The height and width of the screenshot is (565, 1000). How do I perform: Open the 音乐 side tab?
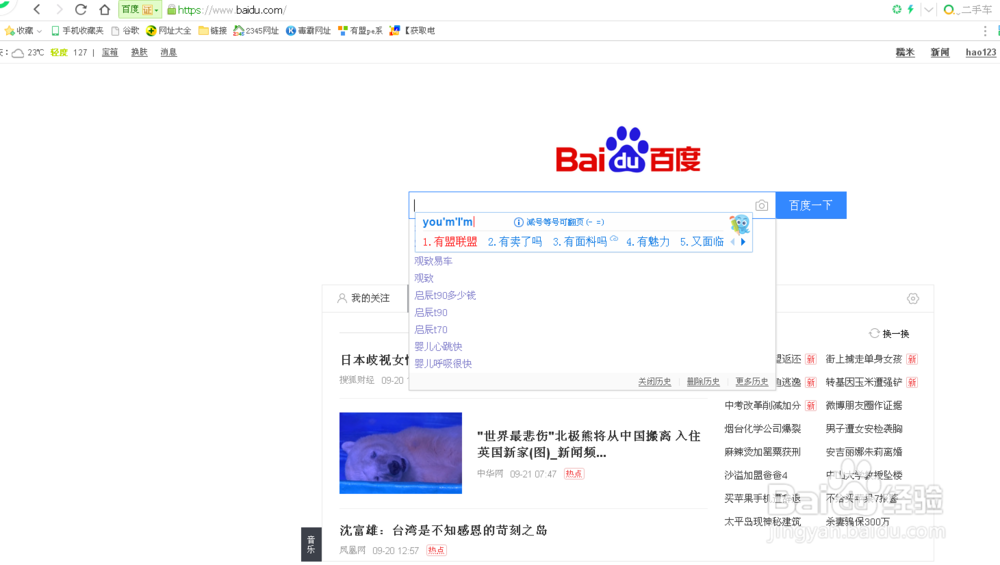point(311,545)
